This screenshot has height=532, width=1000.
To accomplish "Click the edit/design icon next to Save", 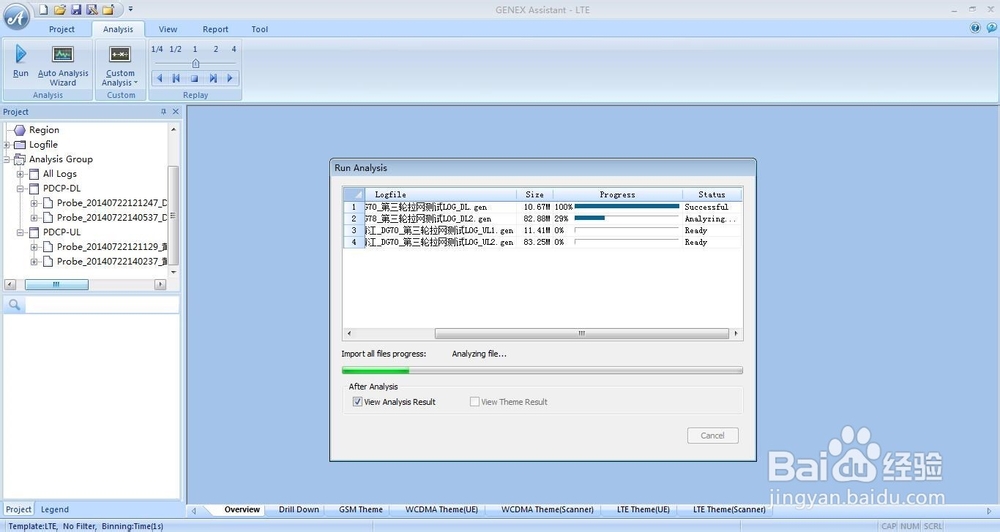I will click(92, 9).
